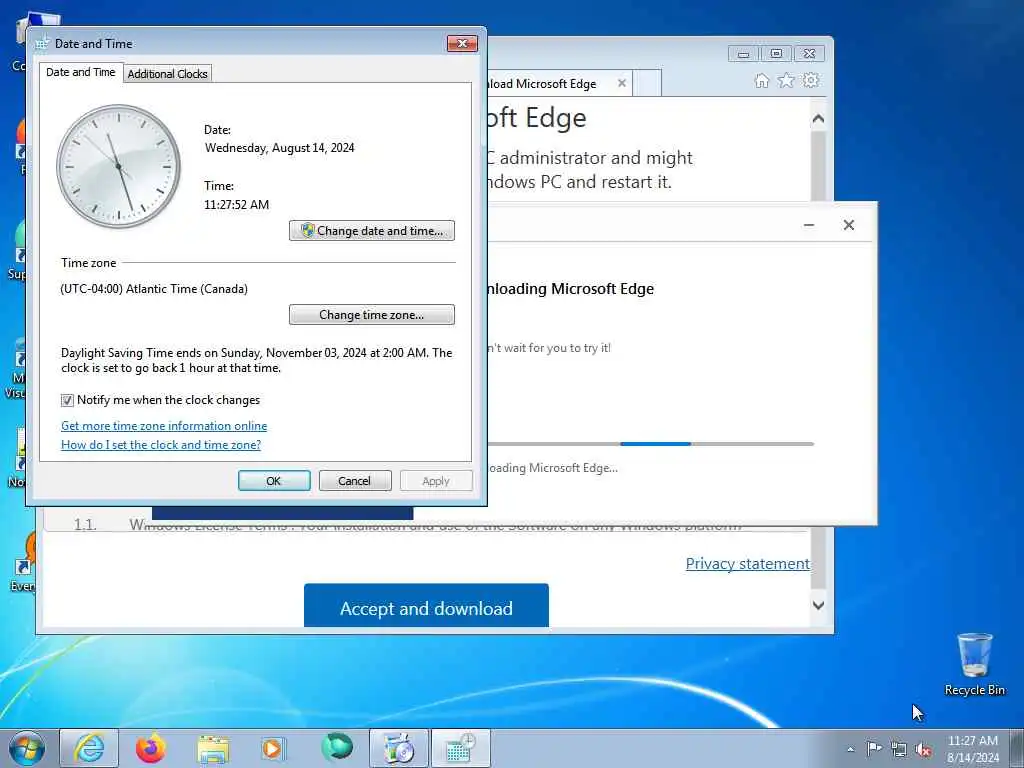Screen dimensions: 1024x768
Task: Click the scroll down arrow in browser page
Action: [818, 605]
